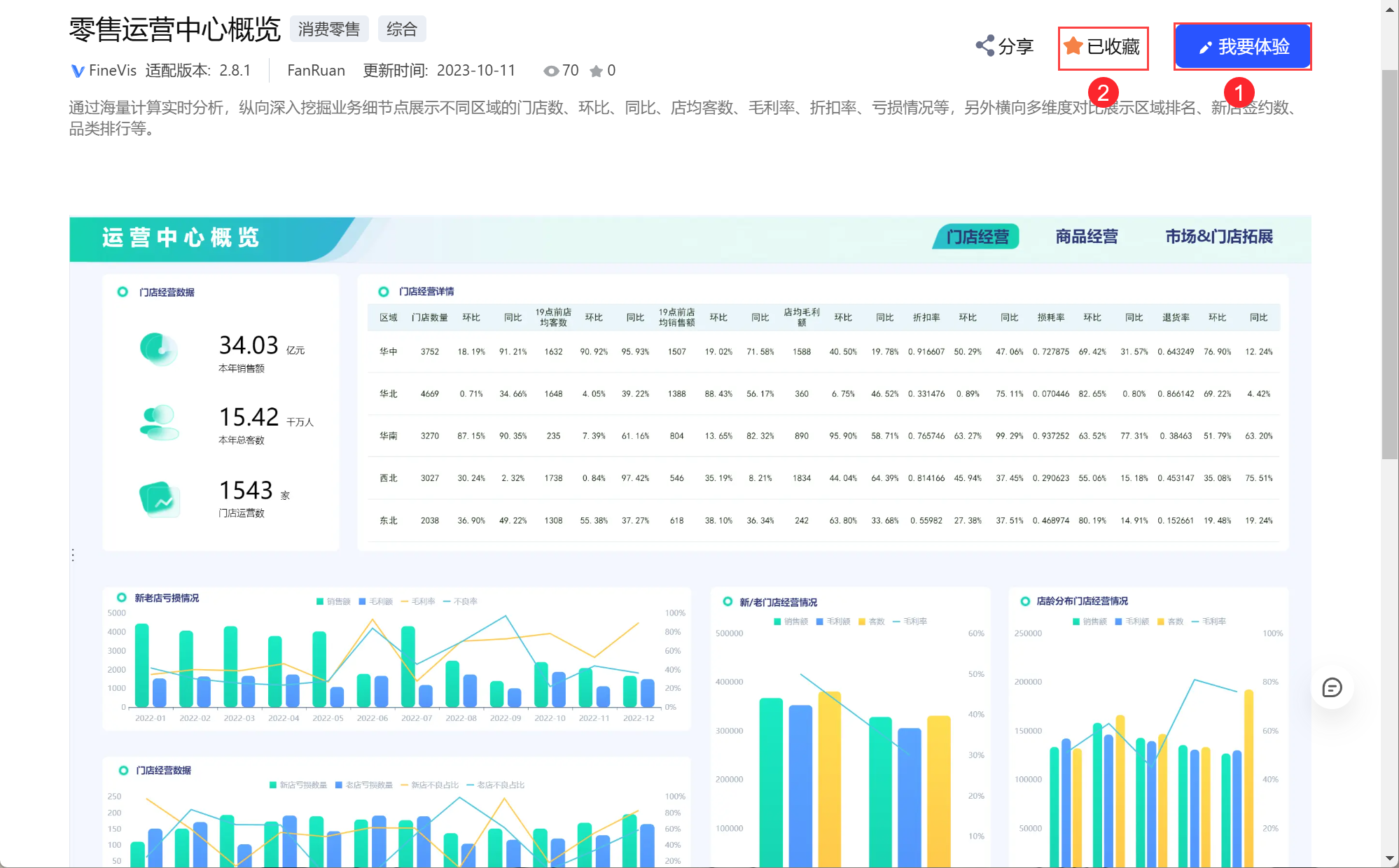The image size is (1399, 868).
Task: Click the FineVis logo icon
Action: 78,71
